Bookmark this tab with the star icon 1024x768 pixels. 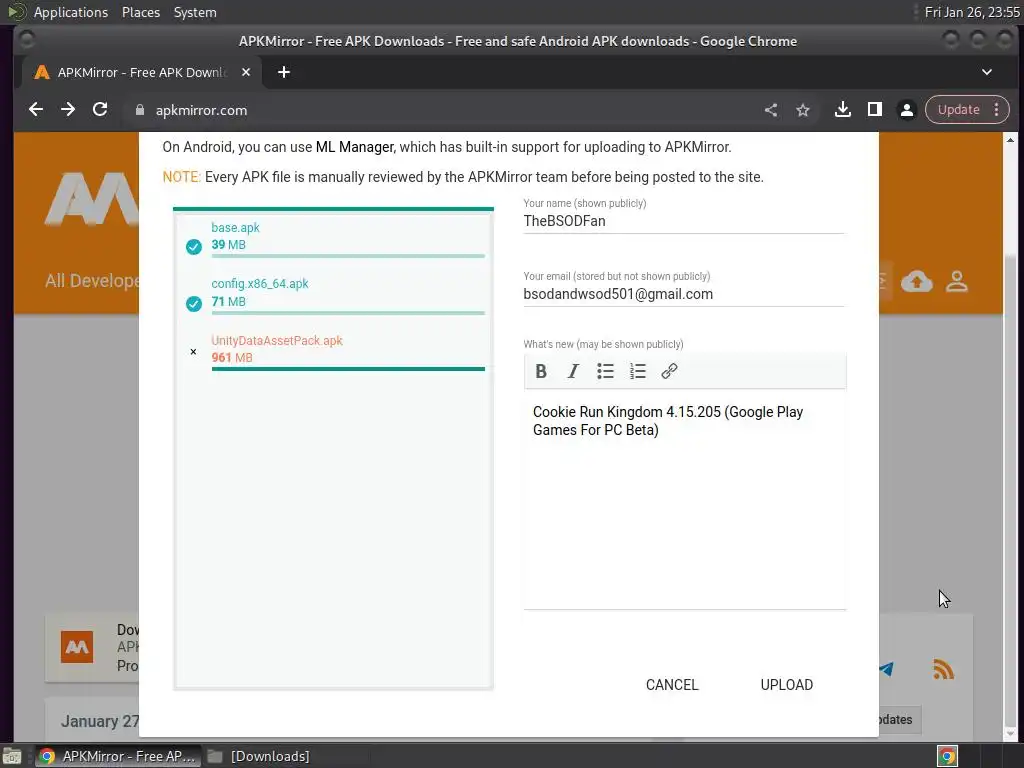click(x=803, y=110)
